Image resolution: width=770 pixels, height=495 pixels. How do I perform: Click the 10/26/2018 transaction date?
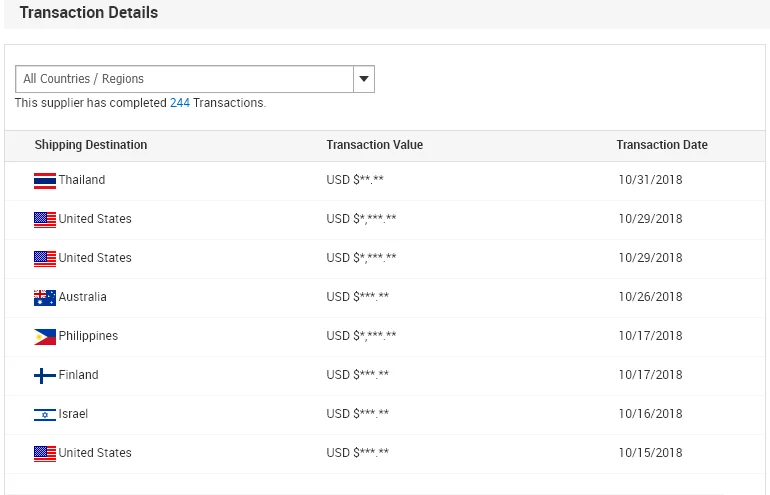coord(650,297)
